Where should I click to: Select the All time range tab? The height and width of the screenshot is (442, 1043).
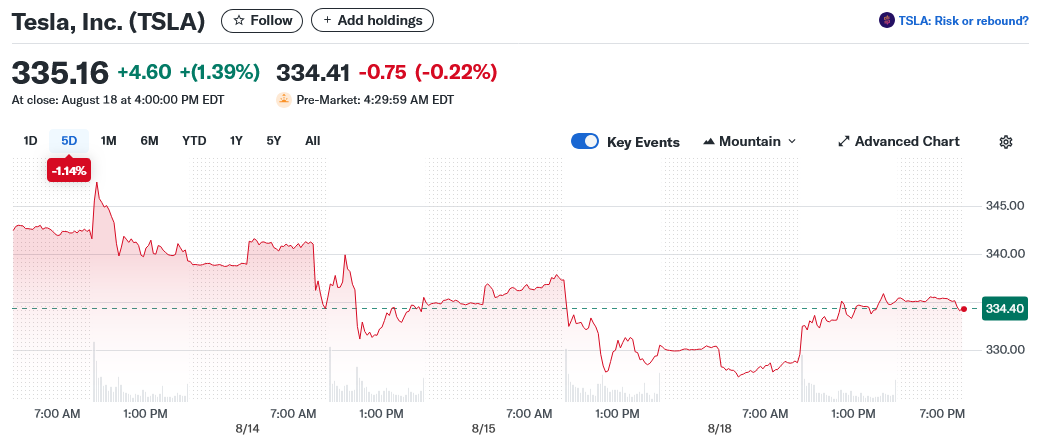[313, 141]
